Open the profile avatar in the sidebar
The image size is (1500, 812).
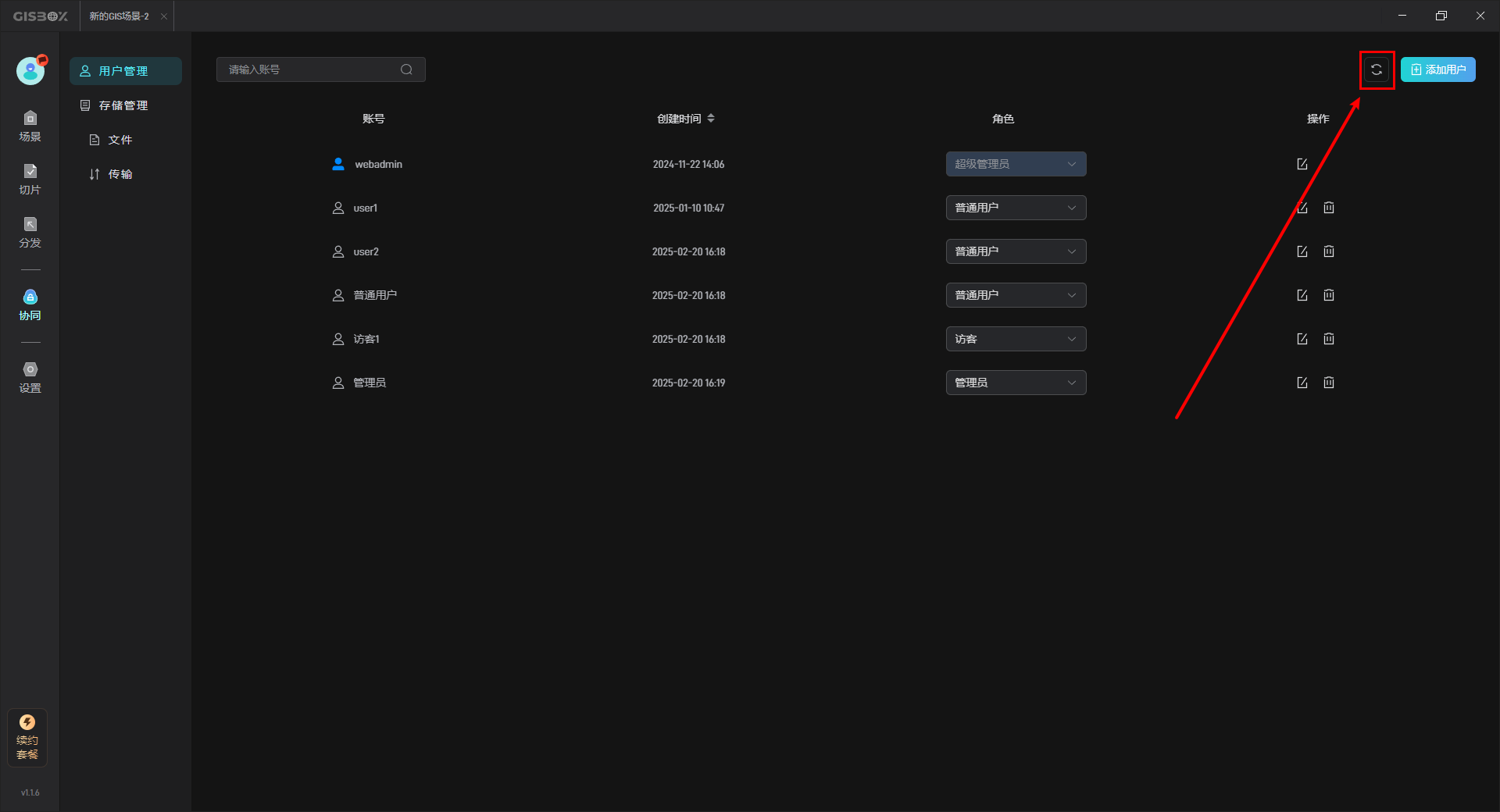[x=30, y=70]
